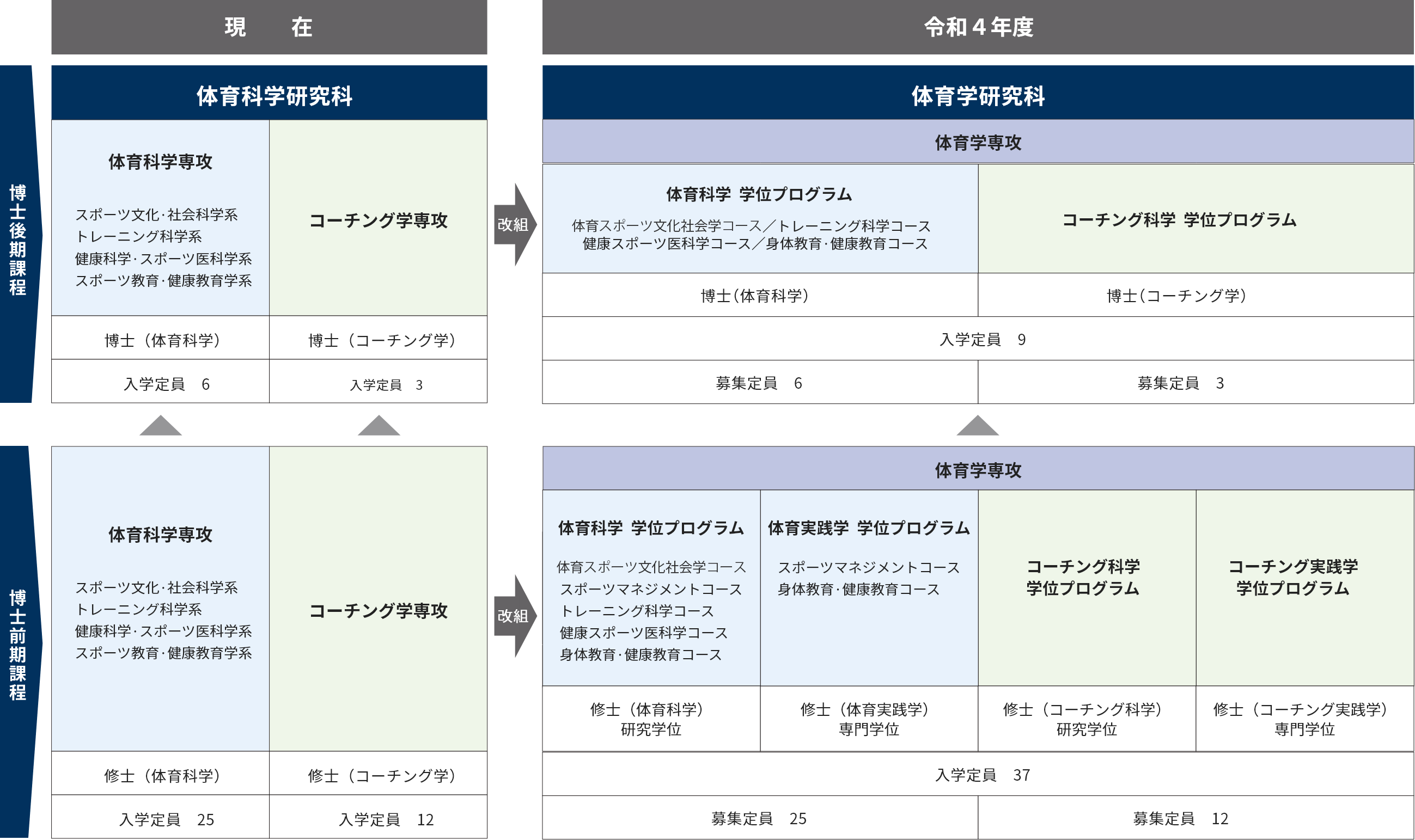Click コーチング学専攻 box above 入学定員 12
The image size is (1415, 840).
click(x=378, y=599)
